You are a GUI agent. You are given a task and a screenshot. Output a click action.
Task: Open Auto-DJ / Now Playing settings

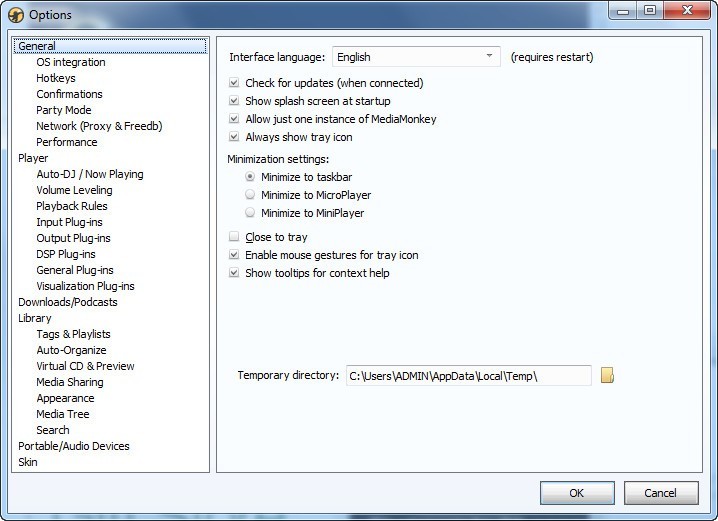point(90,174)
